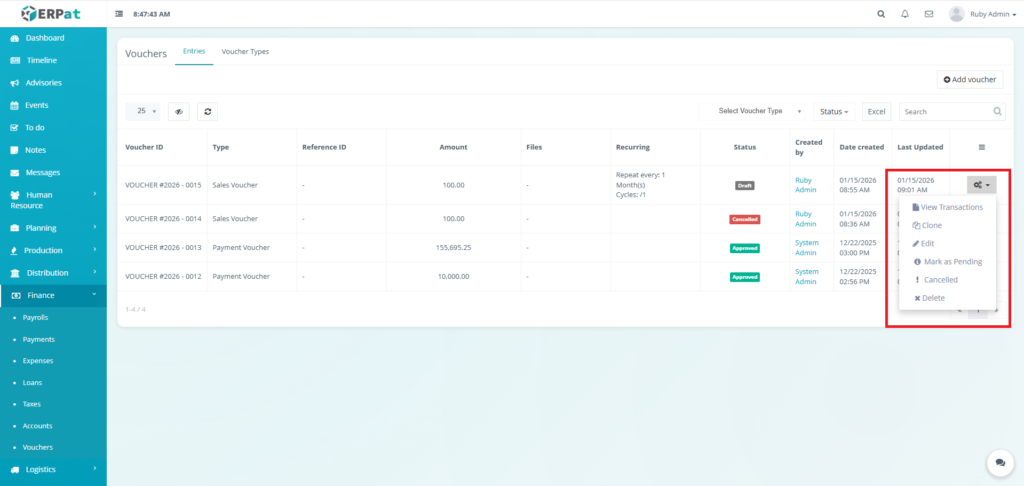Image resolution: width=1024 pixels, height=486 pixels.
Task: Toggle column visibility eye button
Action: (x=179, y=112)
